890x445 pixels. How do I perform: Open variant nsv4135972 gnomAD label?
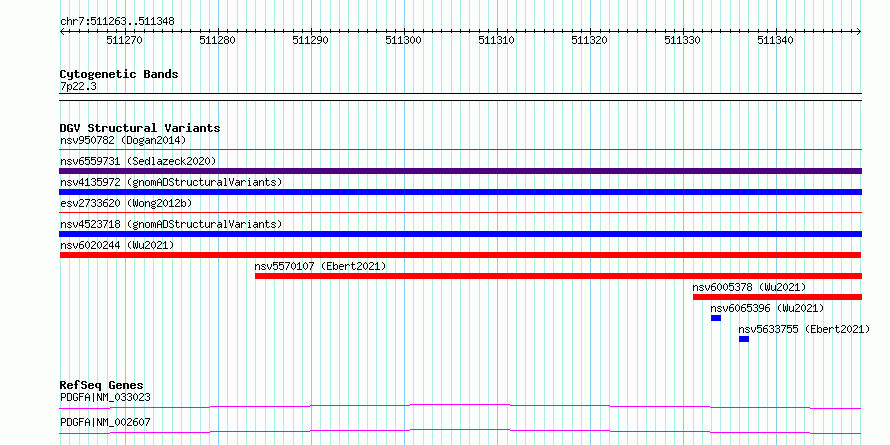click(171, 182)
